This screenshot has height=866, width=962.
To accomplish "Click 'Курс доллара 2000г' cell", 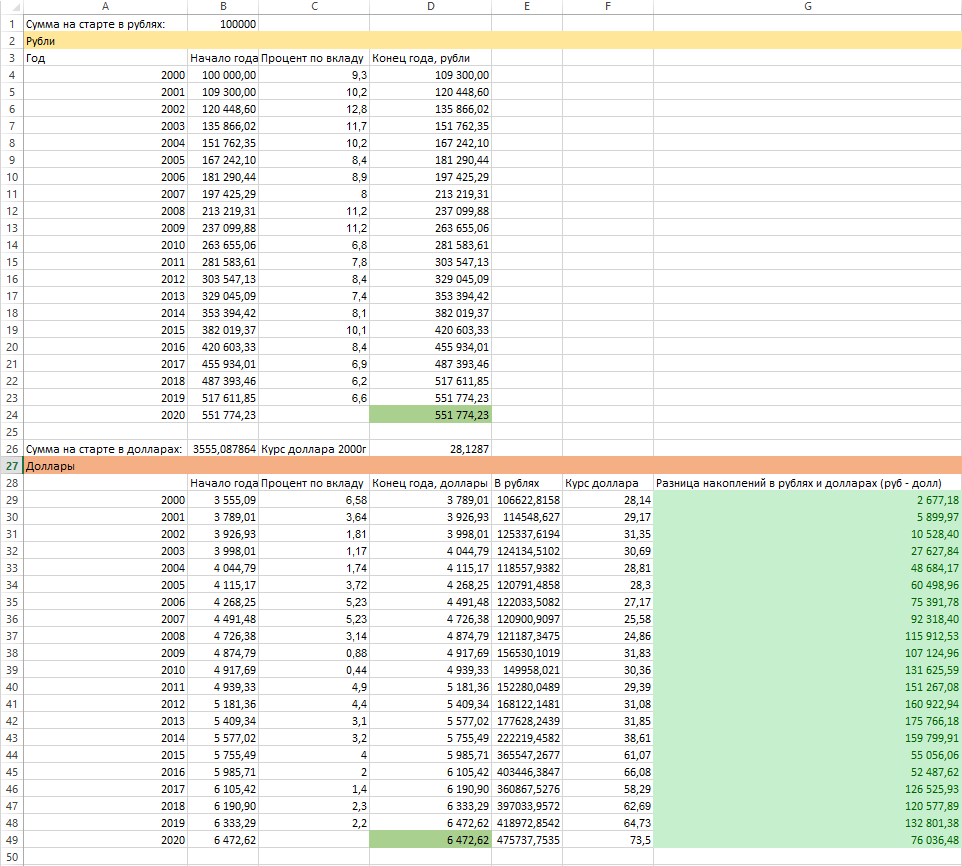I will pyautogui.click(x=314, y=449).
